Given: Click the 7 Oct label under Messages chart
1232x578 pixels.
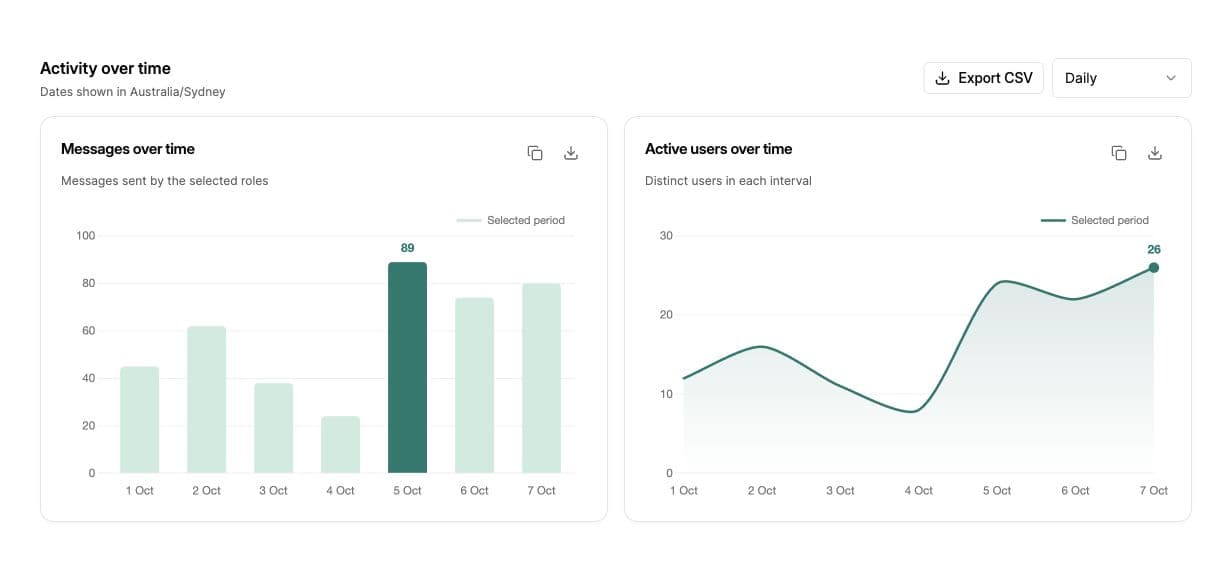Looking at the screenshot, I should click(x=541, y=490).
